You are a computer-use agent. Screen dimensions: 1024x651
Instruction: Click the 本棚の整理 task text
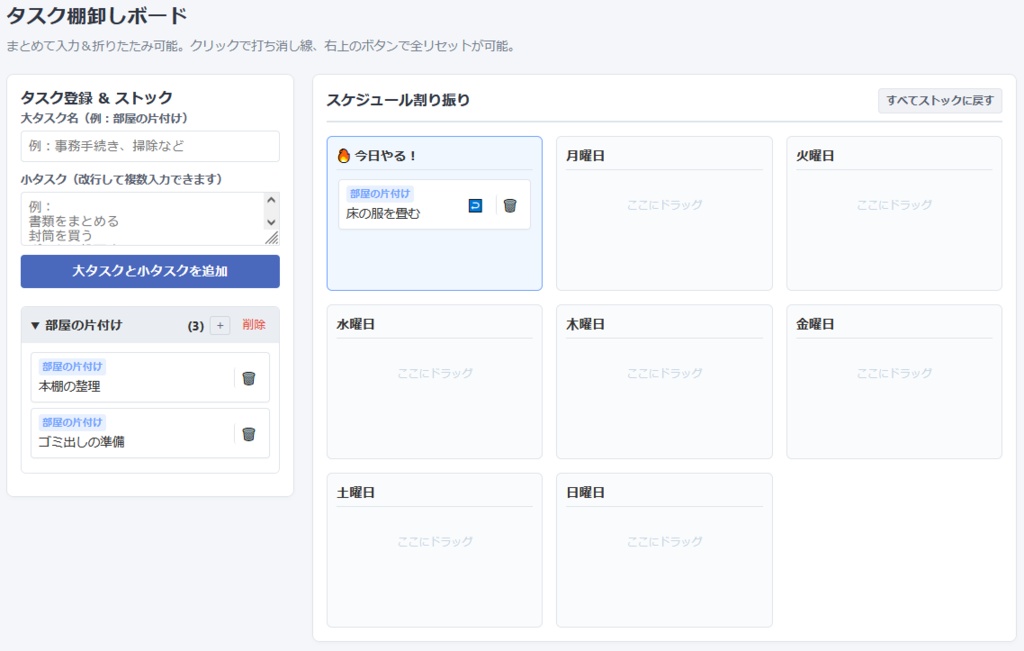[69, 387]
